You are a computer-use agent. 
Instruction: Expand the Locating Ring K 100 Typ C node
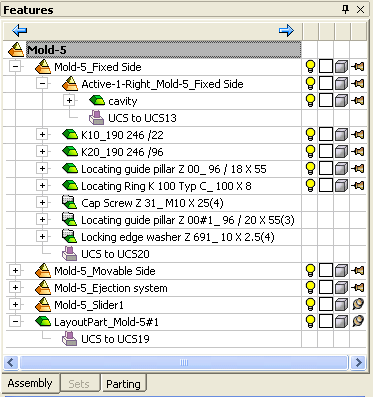[42, 185]
